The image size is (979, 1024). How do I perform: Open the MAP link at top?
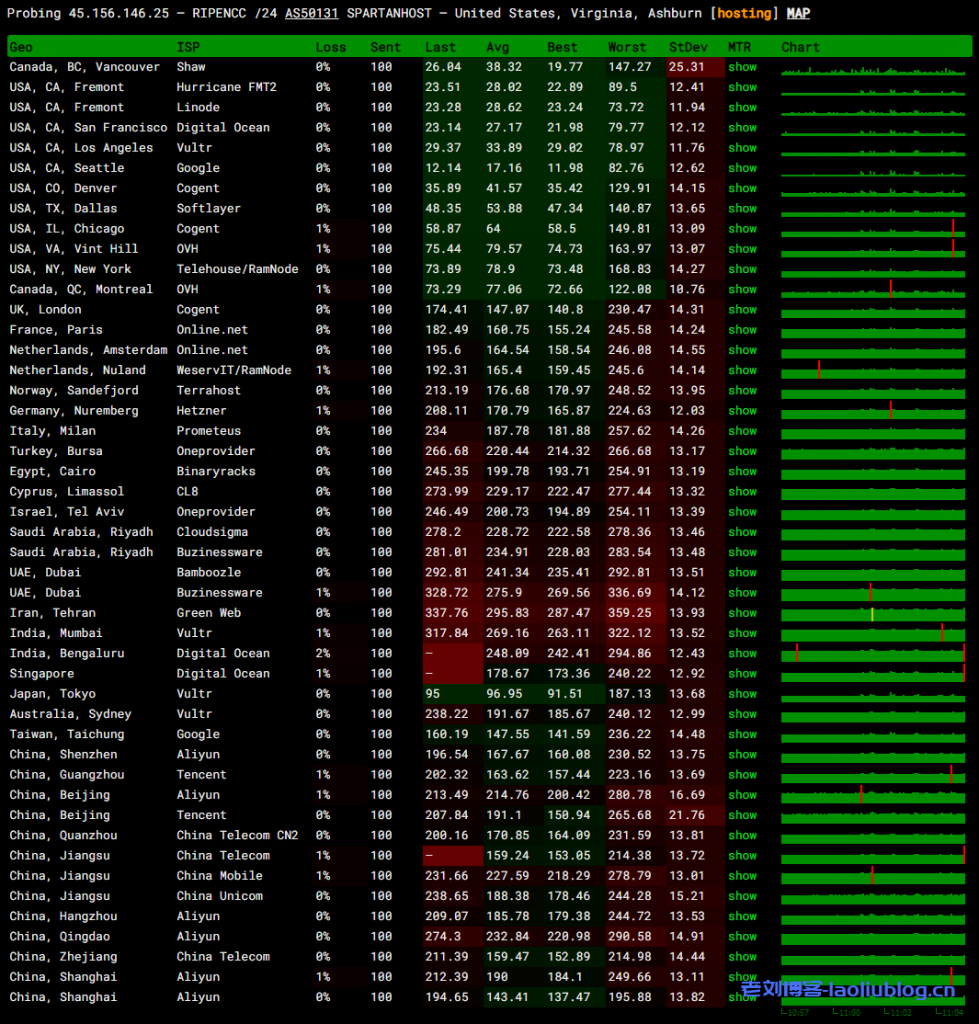tap(798, 14)
